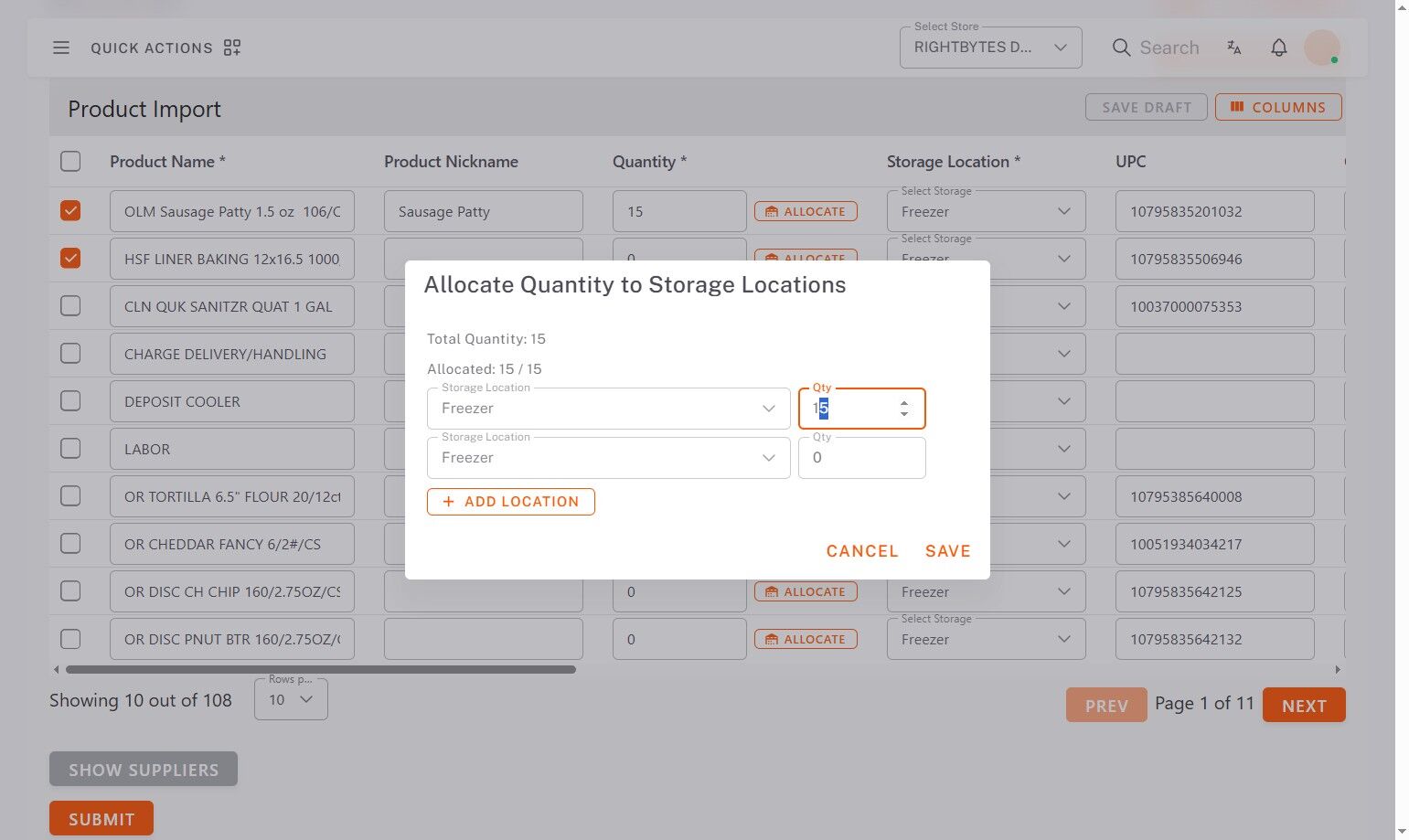
Task: Open the language translation icon
Action: 1234,48
